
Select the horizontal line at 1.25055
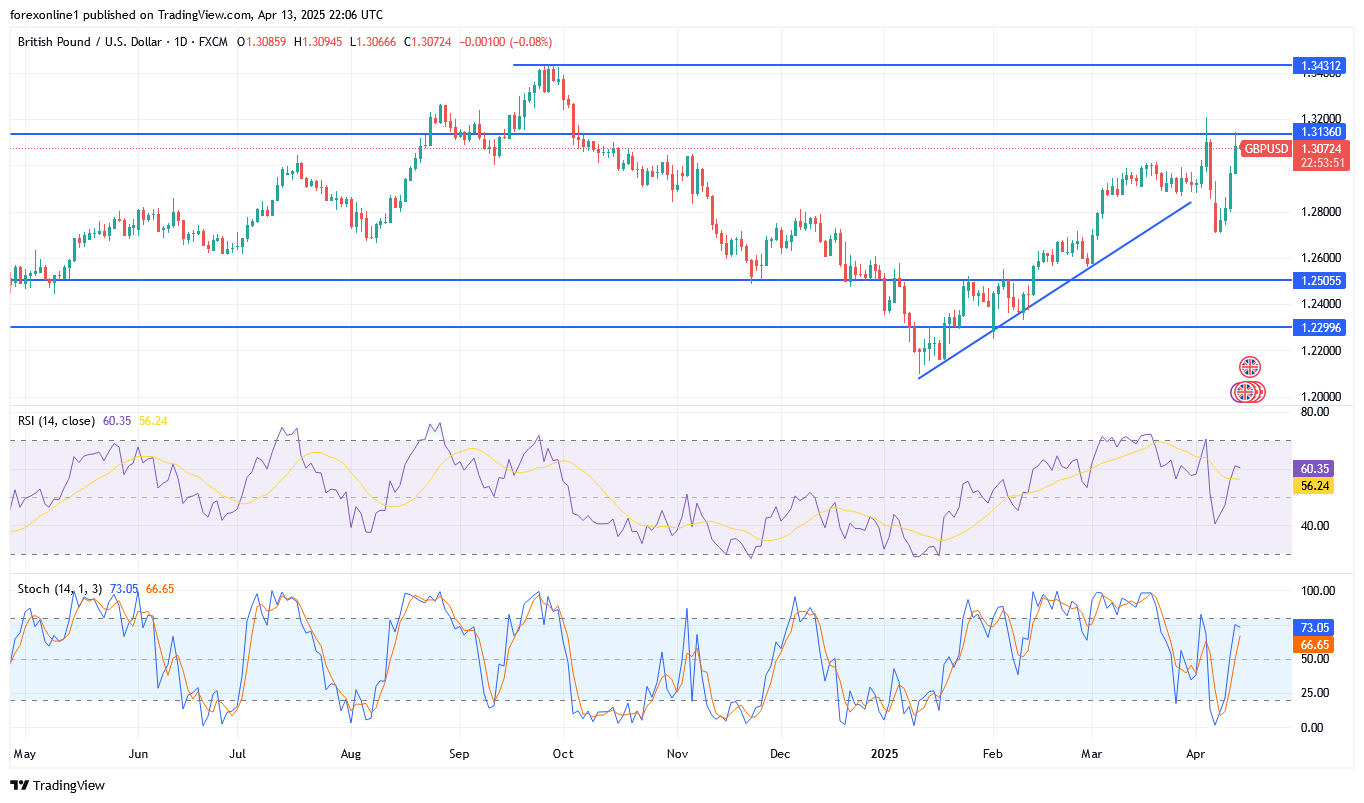coord(650,280)
